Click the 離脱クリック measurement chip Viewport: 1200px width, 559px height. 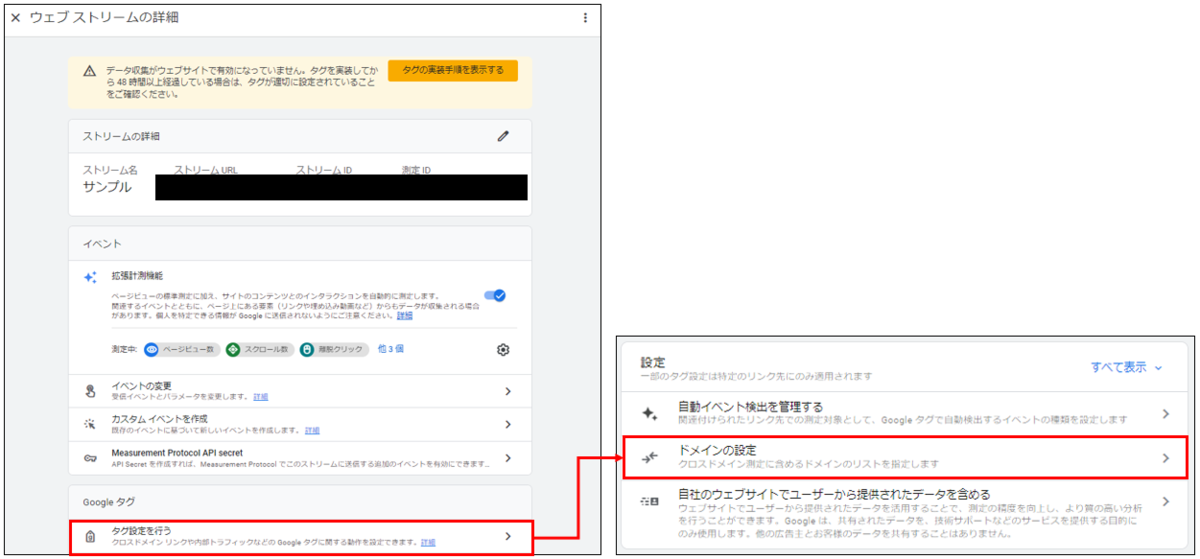334,349
